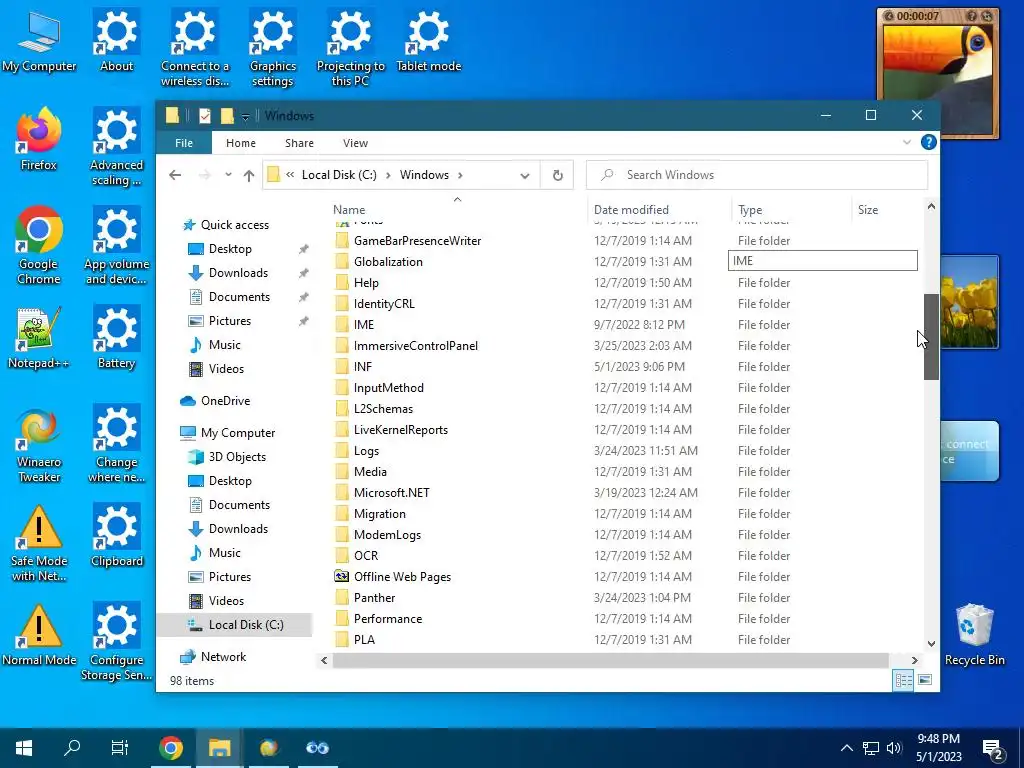Open Graphics settings desktop shortcut
The image size is (1024, 768).
point(272,49)
